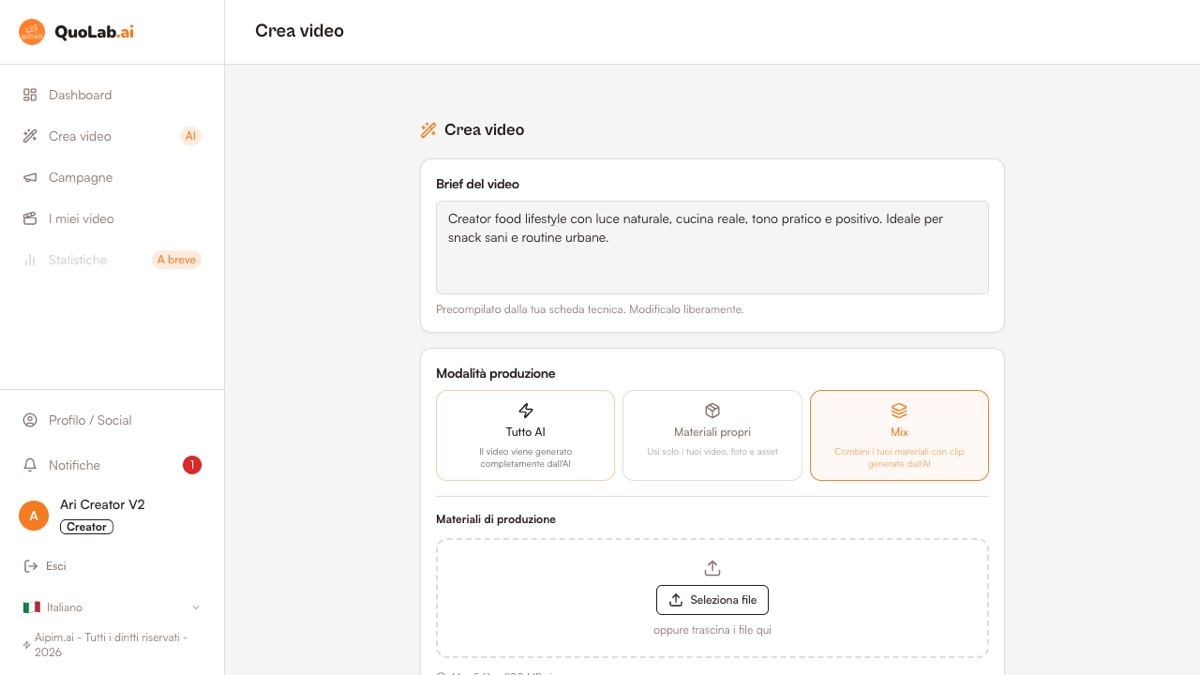Open the Ari Creator V2 account avatar

(34, 516)
